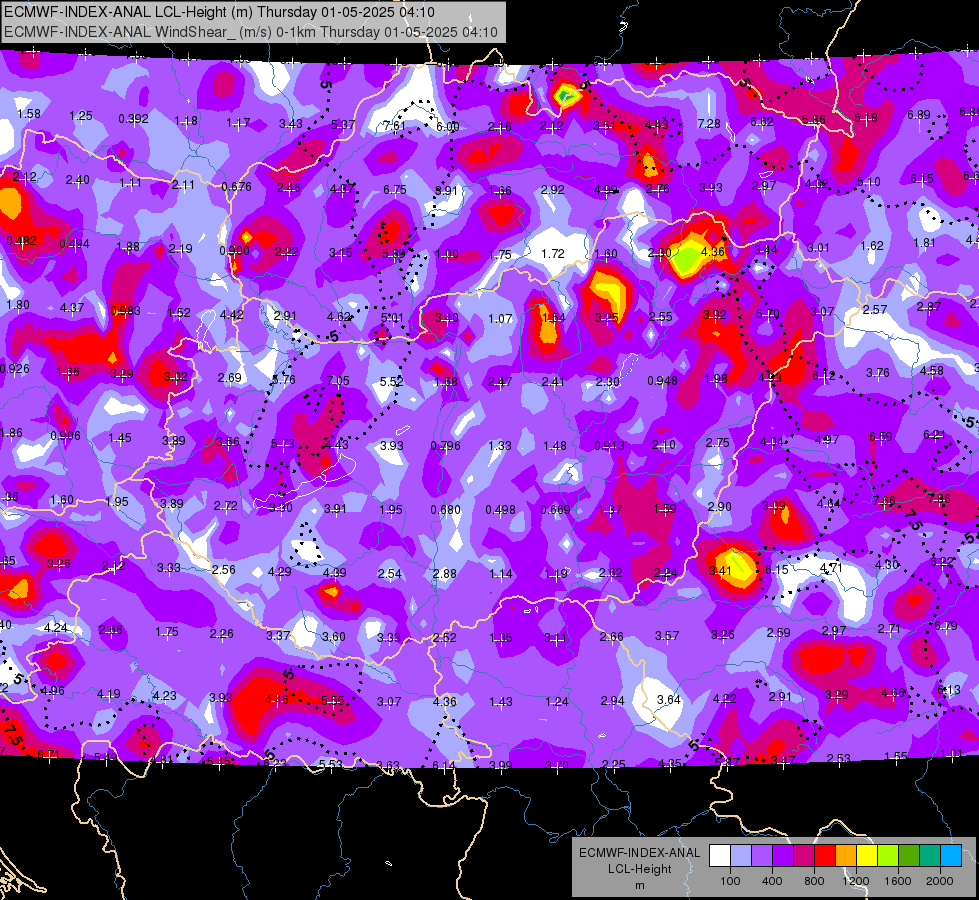979x900 pixels.
Task: Select the red legend color swatch
Action: tap(825, 855)
